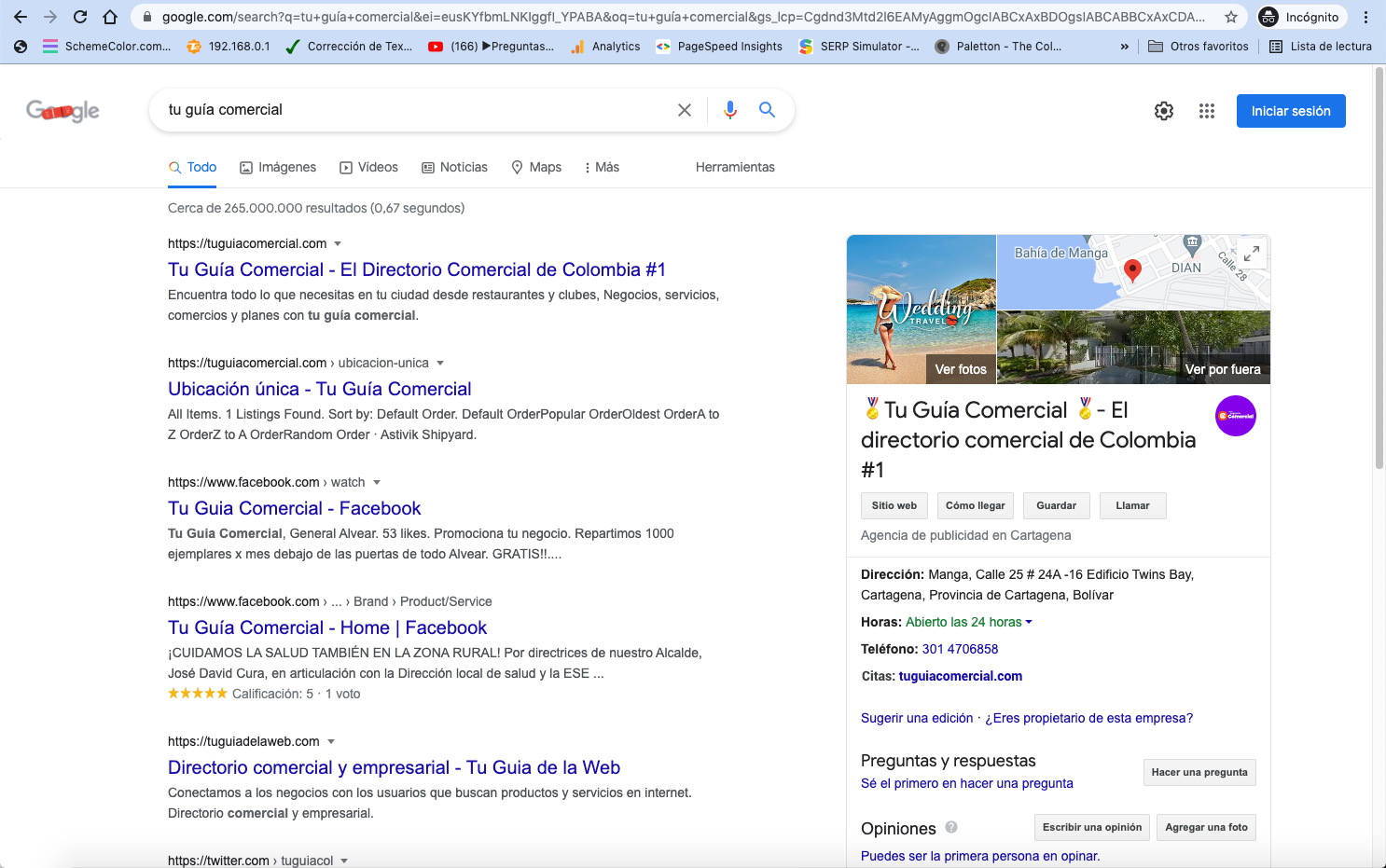Click the red map pin on the map
Screen dimensions: 1386x868
(1132, 270)
